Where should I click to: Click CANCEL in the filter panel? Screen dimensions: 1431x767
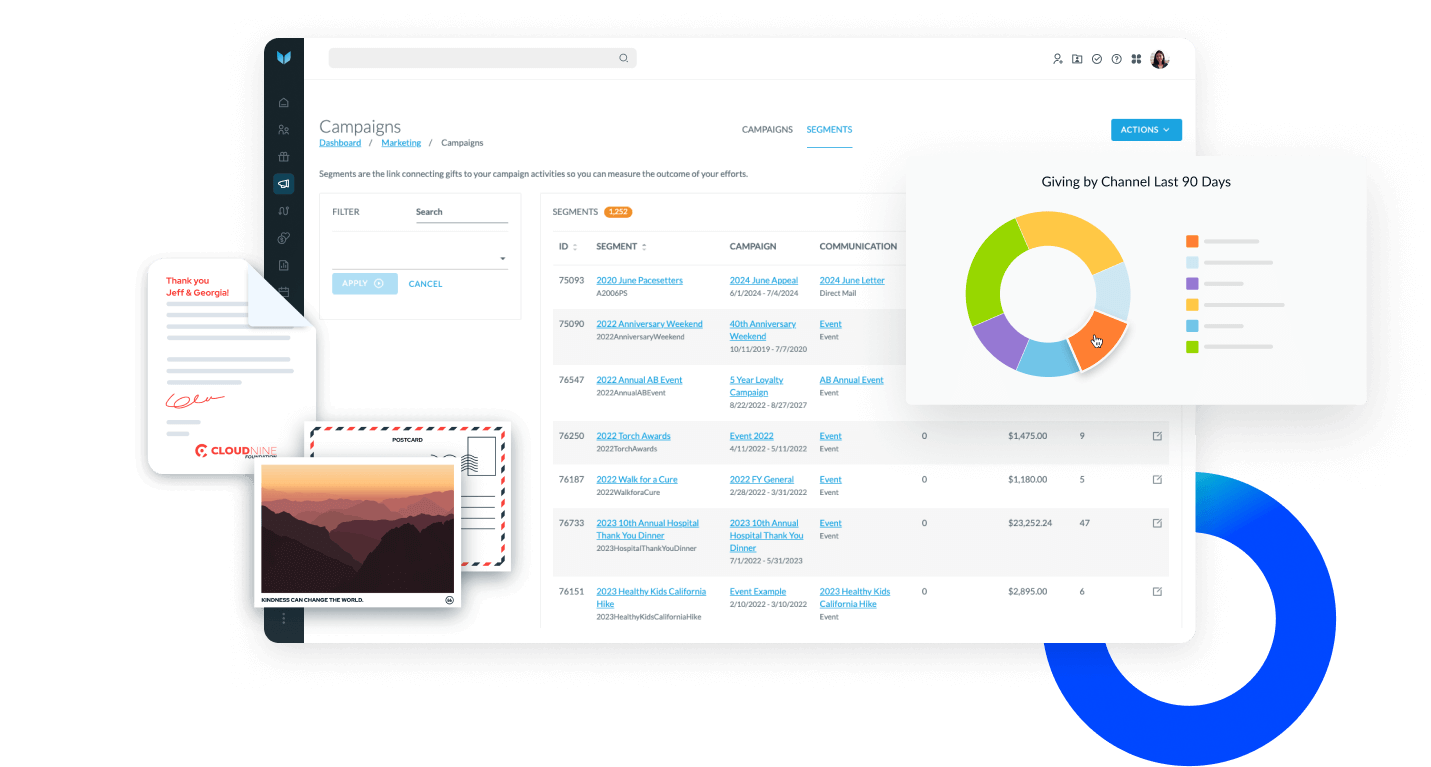pyautogui.click(x=425, y=284)
